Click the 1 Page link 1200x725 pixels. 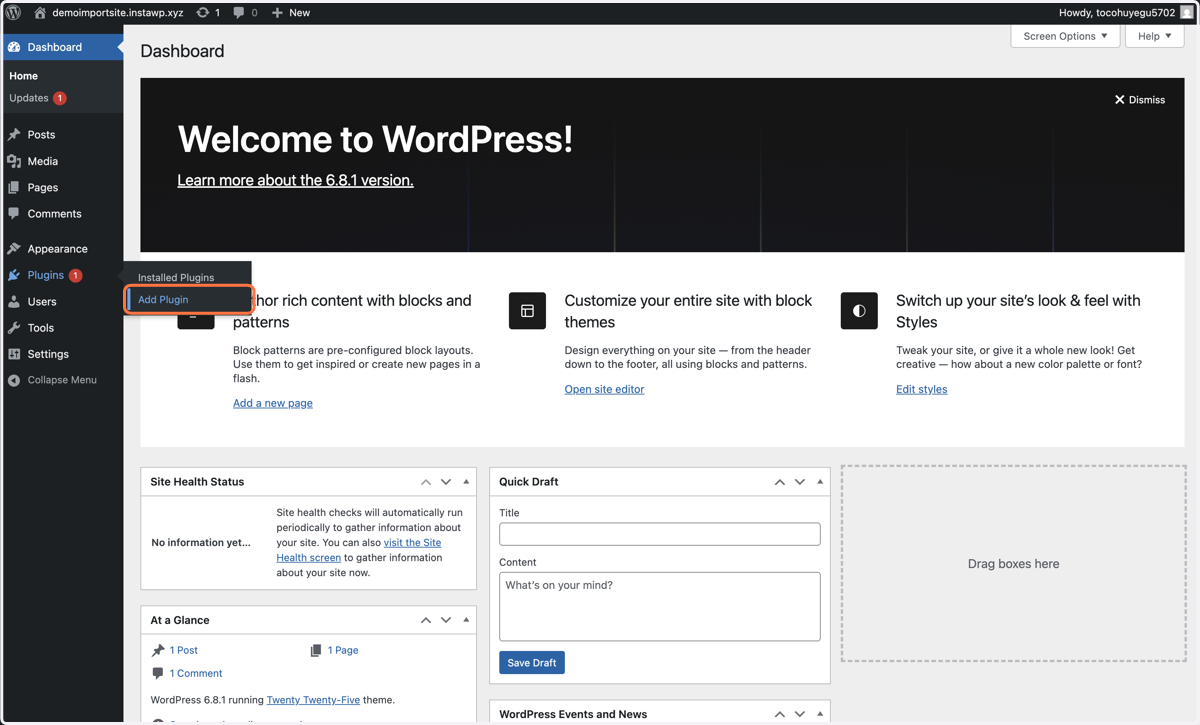point(343,650)
